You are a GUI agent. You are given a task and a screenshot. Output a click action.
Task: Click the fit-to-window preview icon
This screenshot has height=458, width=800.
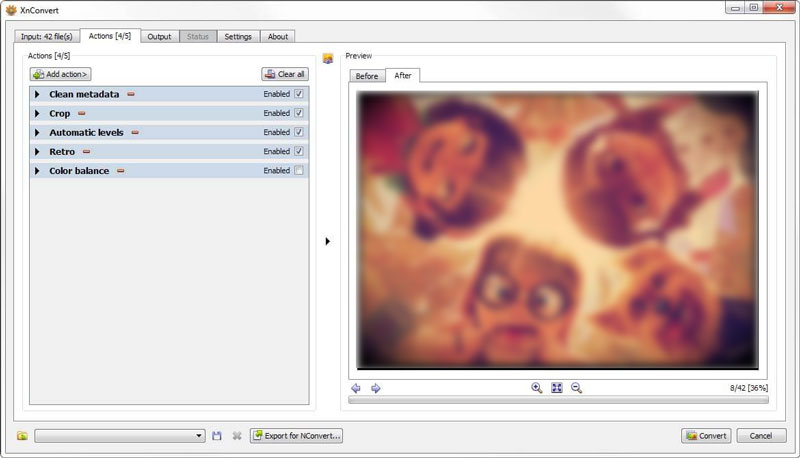pyautogui.click(x=557, y=388)
